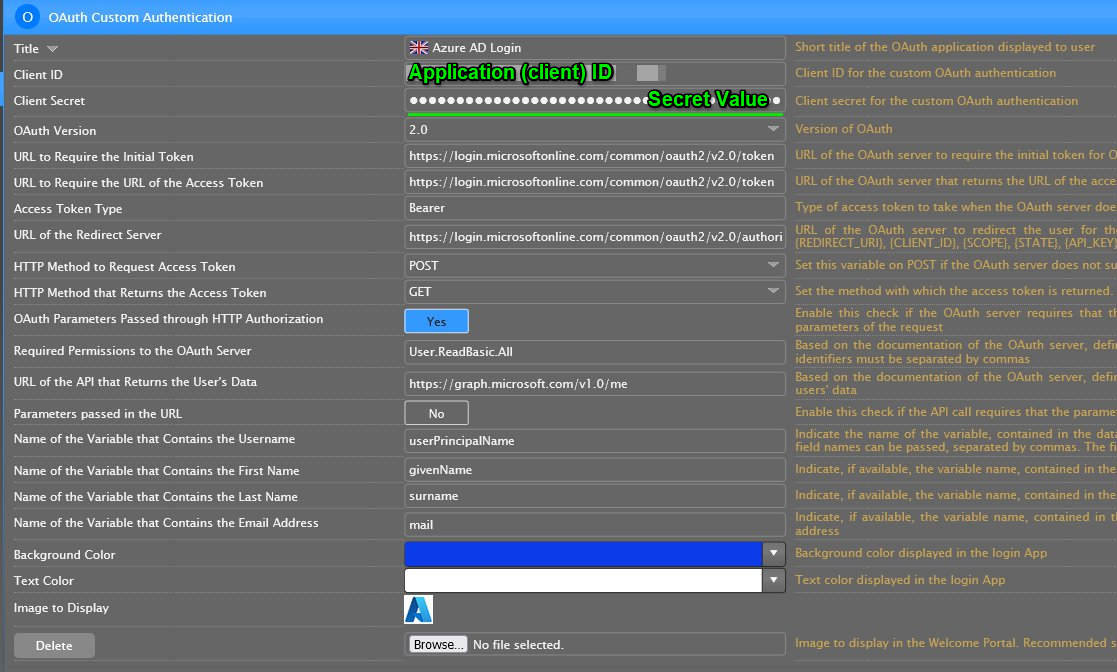Click the 'Title' field label
The width and height of the screenshot is (1117, 672).
26,49
